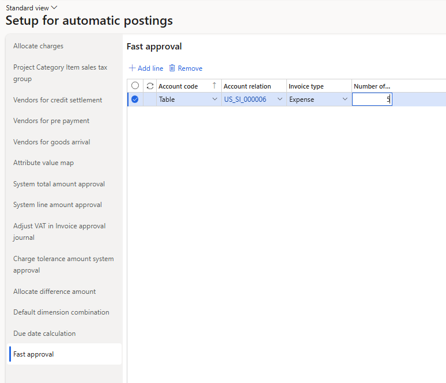The height and width of the screenshot is (383, 446).
Task: Toggle the select-all circle in grid header
Action: point(135,86)
